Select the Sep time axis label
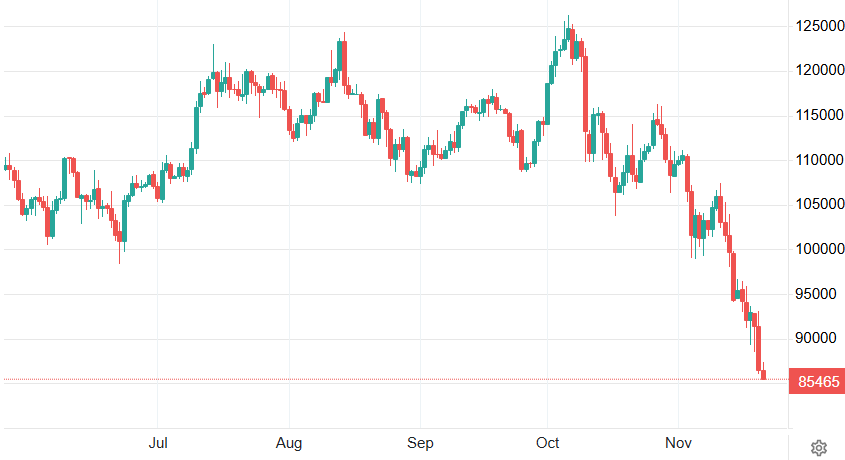The image size is (845, 460). point(420,441)
